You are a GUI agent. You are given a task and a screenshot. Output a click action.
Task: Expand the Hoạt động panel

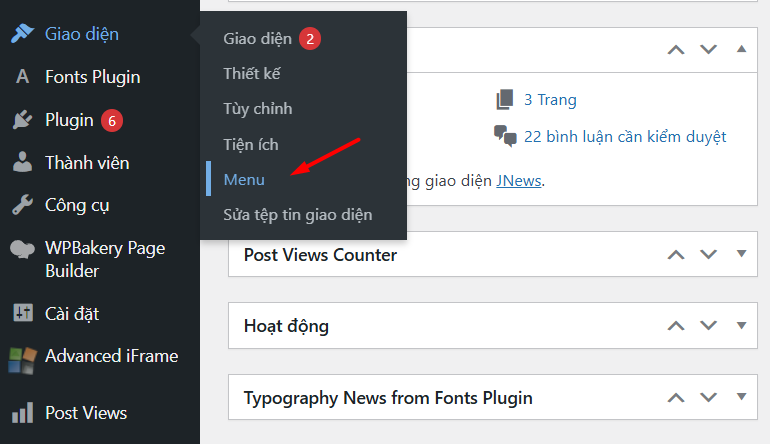click(742, 325)
